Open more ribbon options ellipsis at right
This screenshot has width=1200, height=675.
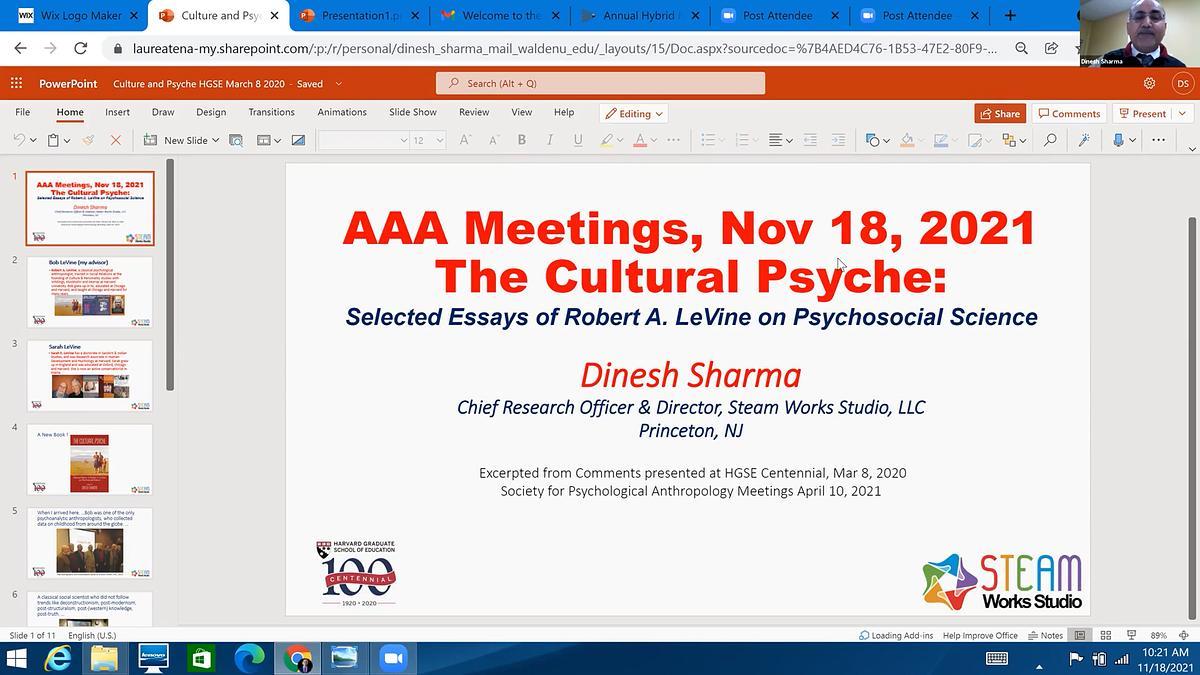tap(1159, 141)
